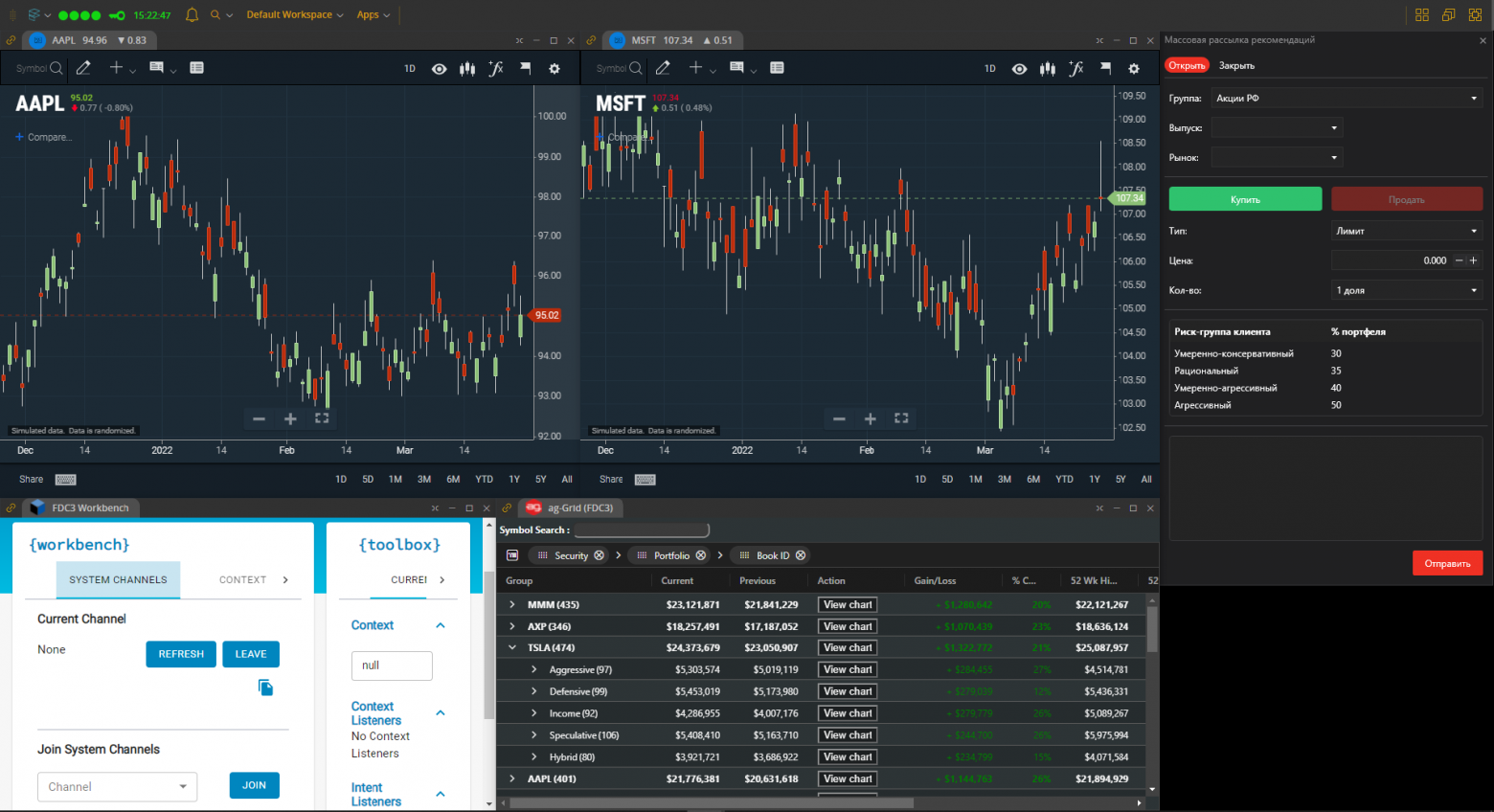
Task: Open the Channel select in Workbench
Action: point(117,786)
